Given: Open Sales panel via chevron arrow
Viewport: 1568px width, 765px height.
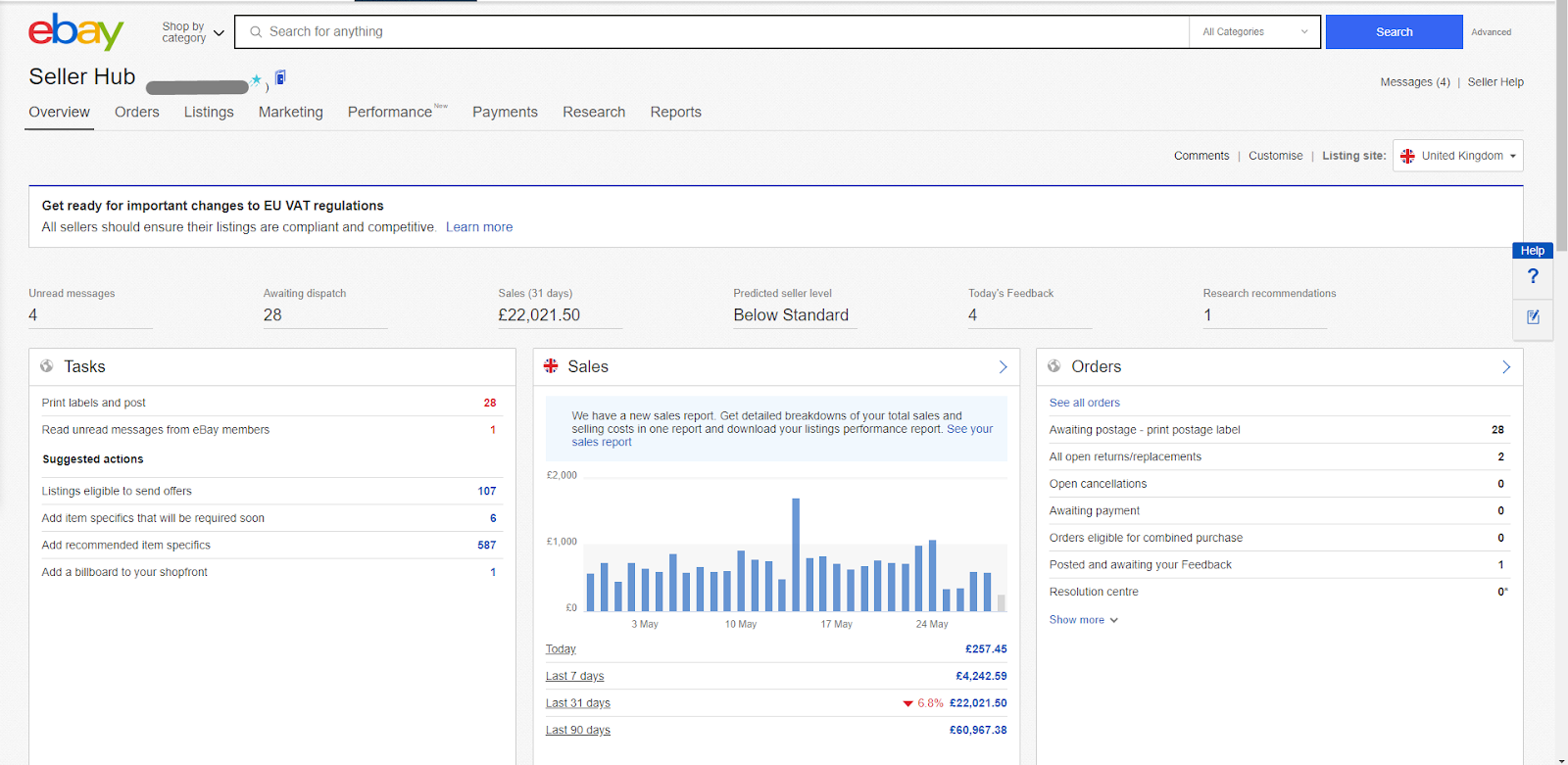Looking at the screenshot, I should pyautogui.click(x=1003, y=366).
